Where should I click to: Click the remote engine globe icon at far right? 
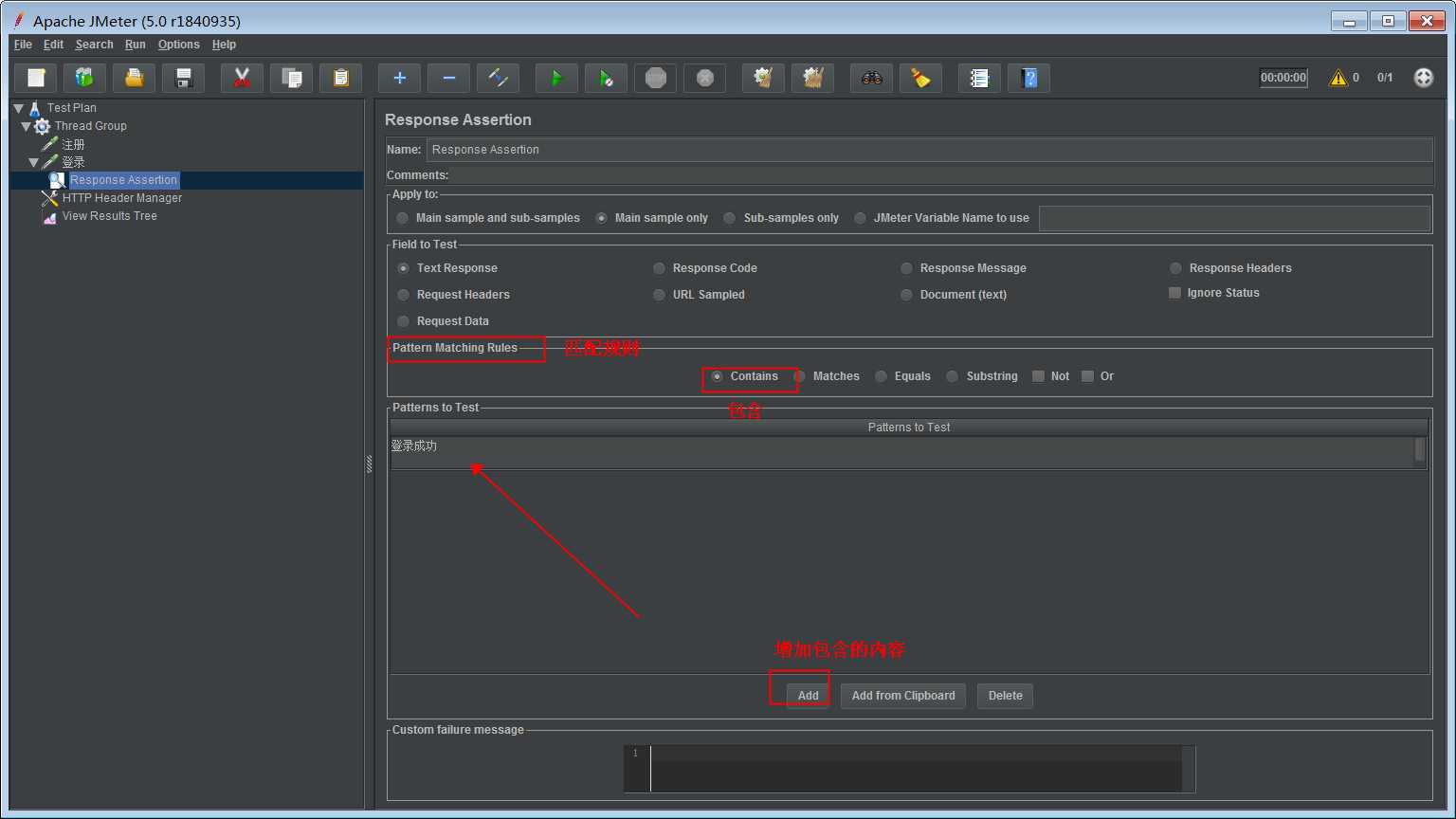click(1423, 78)
